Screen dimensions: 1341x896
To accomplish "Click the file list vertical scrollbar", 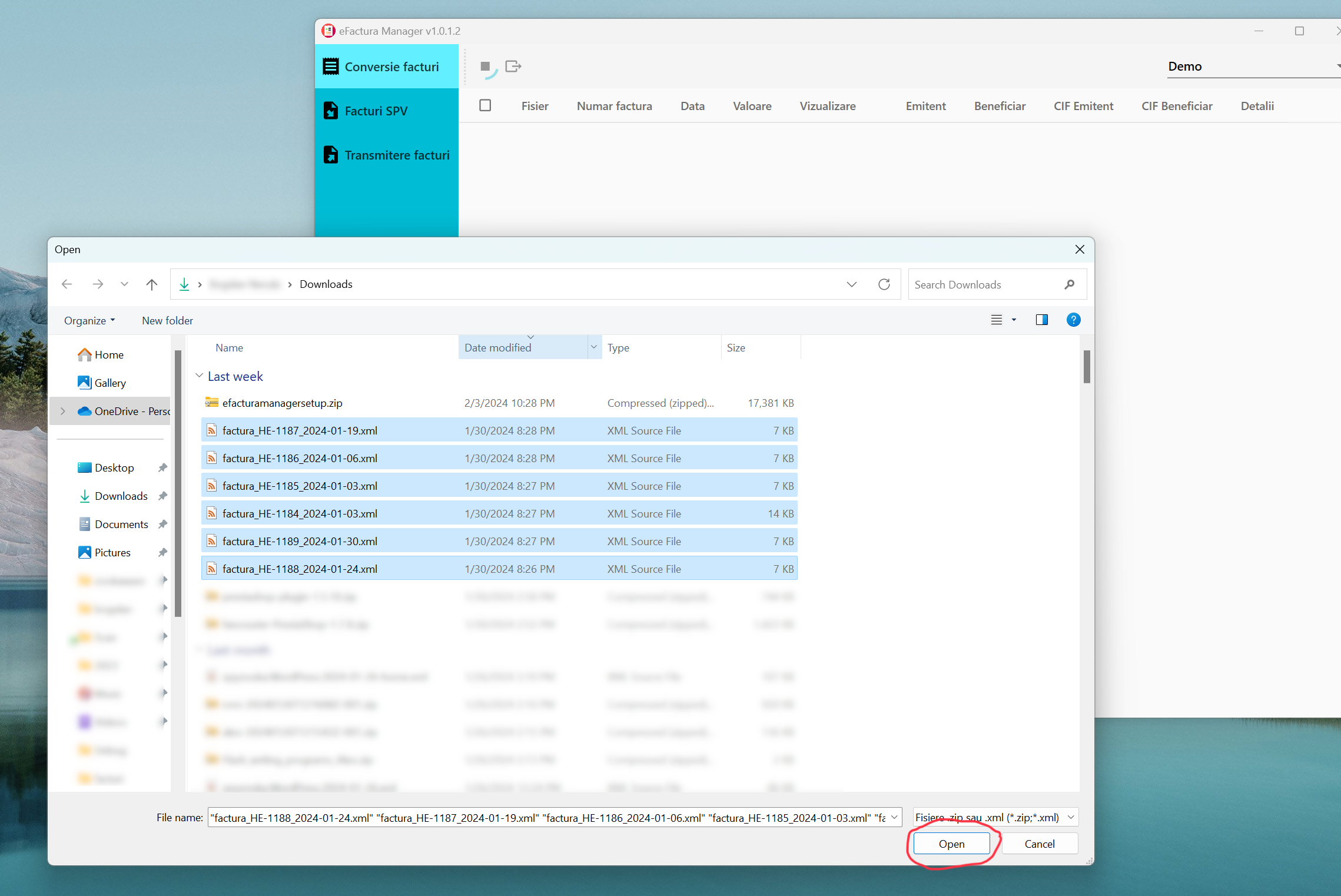I will click(1086, 367).
